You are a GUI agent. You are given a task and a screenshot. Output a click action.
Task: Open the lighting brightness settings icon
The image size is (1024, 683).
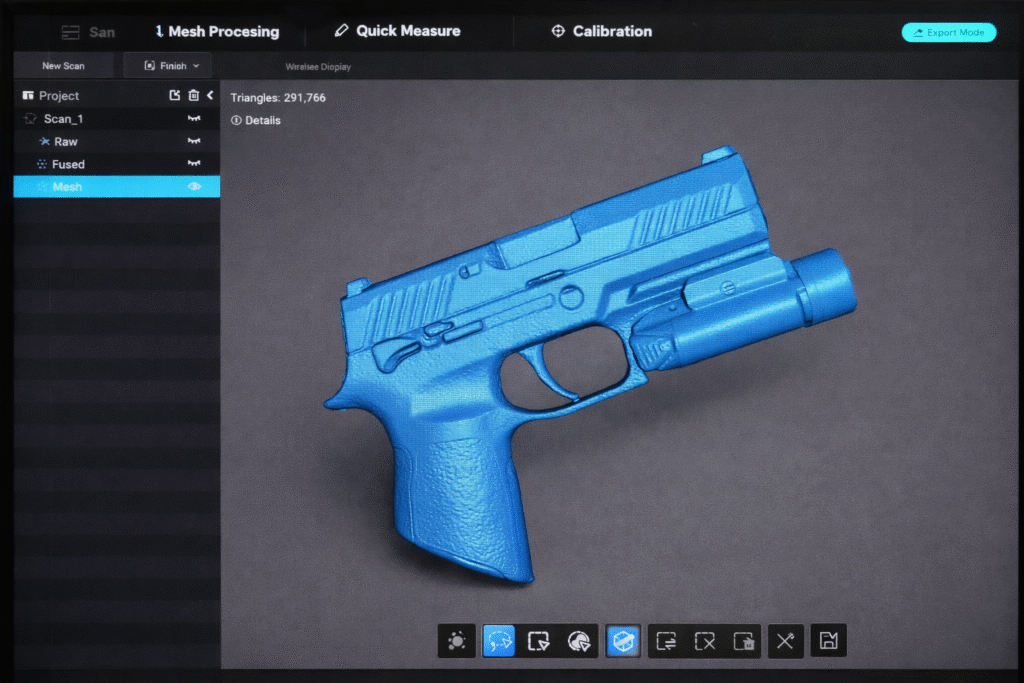(x=457, y=641)
